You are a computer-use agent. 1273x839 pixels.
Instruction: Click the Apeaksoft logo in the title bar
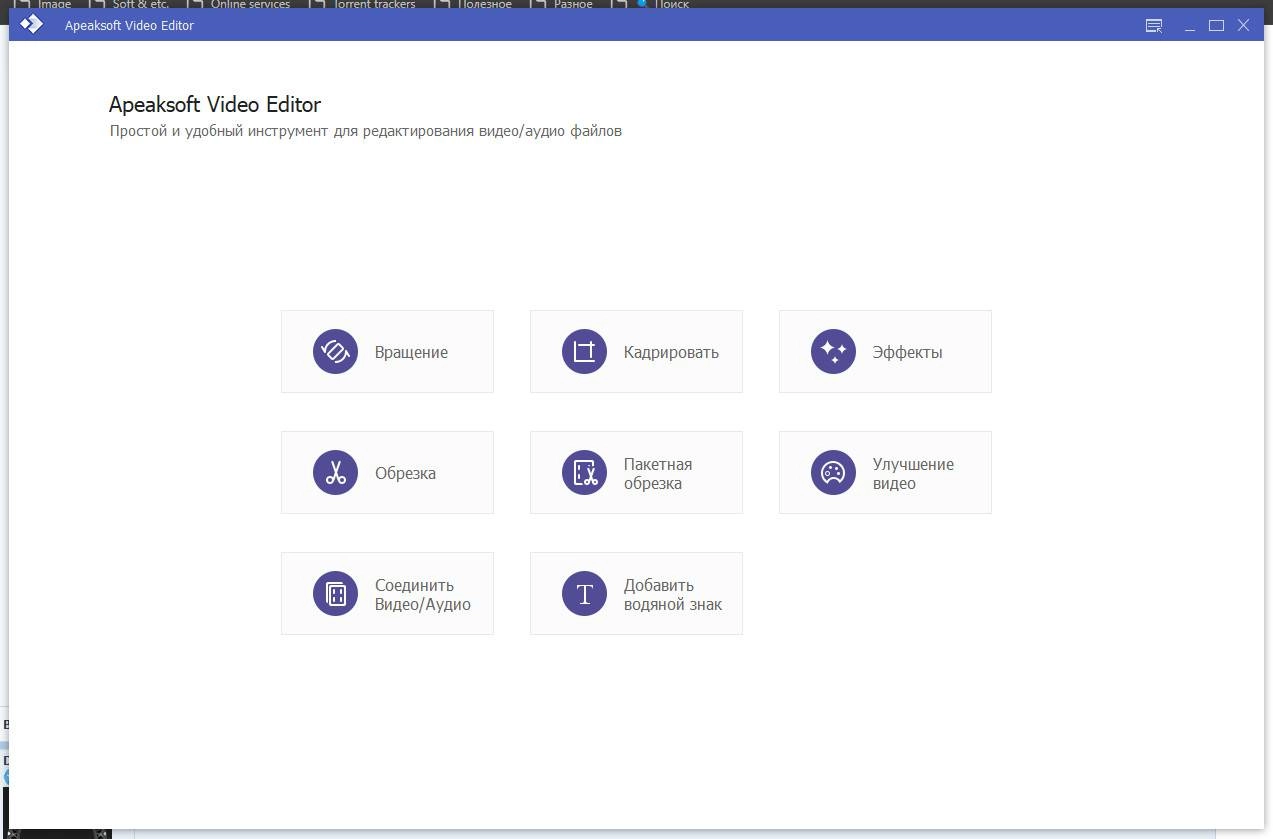pyautogui.click(x=31, y=24)
